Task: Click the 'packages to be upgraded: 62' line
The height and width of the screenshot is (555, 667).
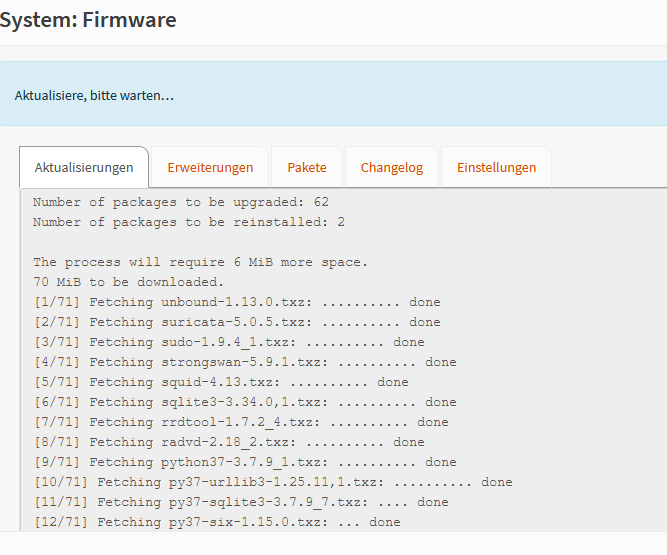Action: pos(181,202)
